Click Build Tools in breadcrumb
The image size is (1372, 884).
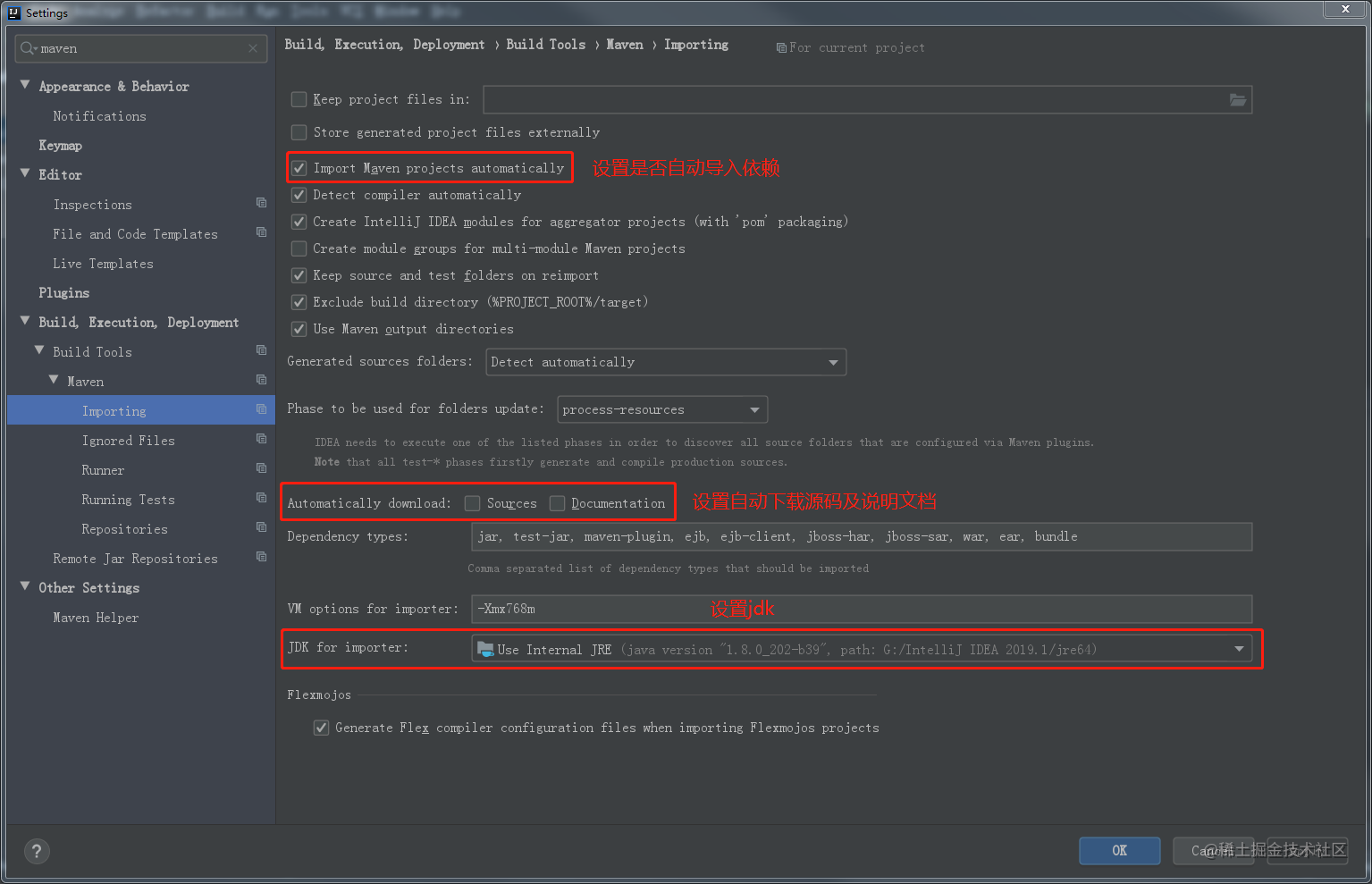(x=545, y=45)
